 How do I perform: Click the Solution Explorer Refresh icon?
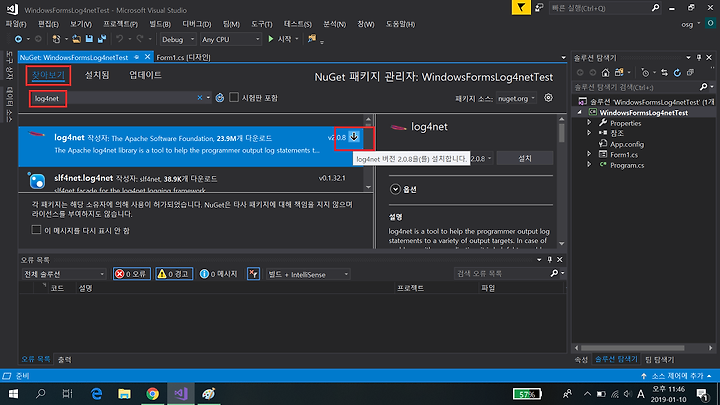677,73
